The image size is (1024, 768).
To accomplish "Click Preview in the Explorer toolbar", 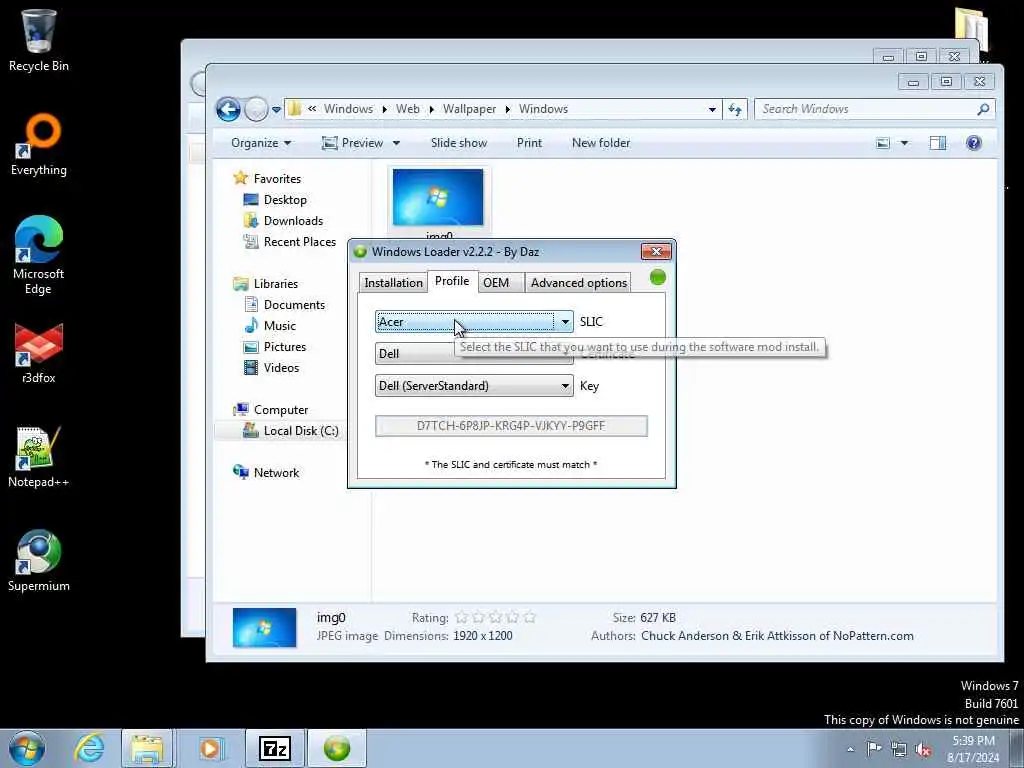I will pyautogui.click(x=353, y=143).
